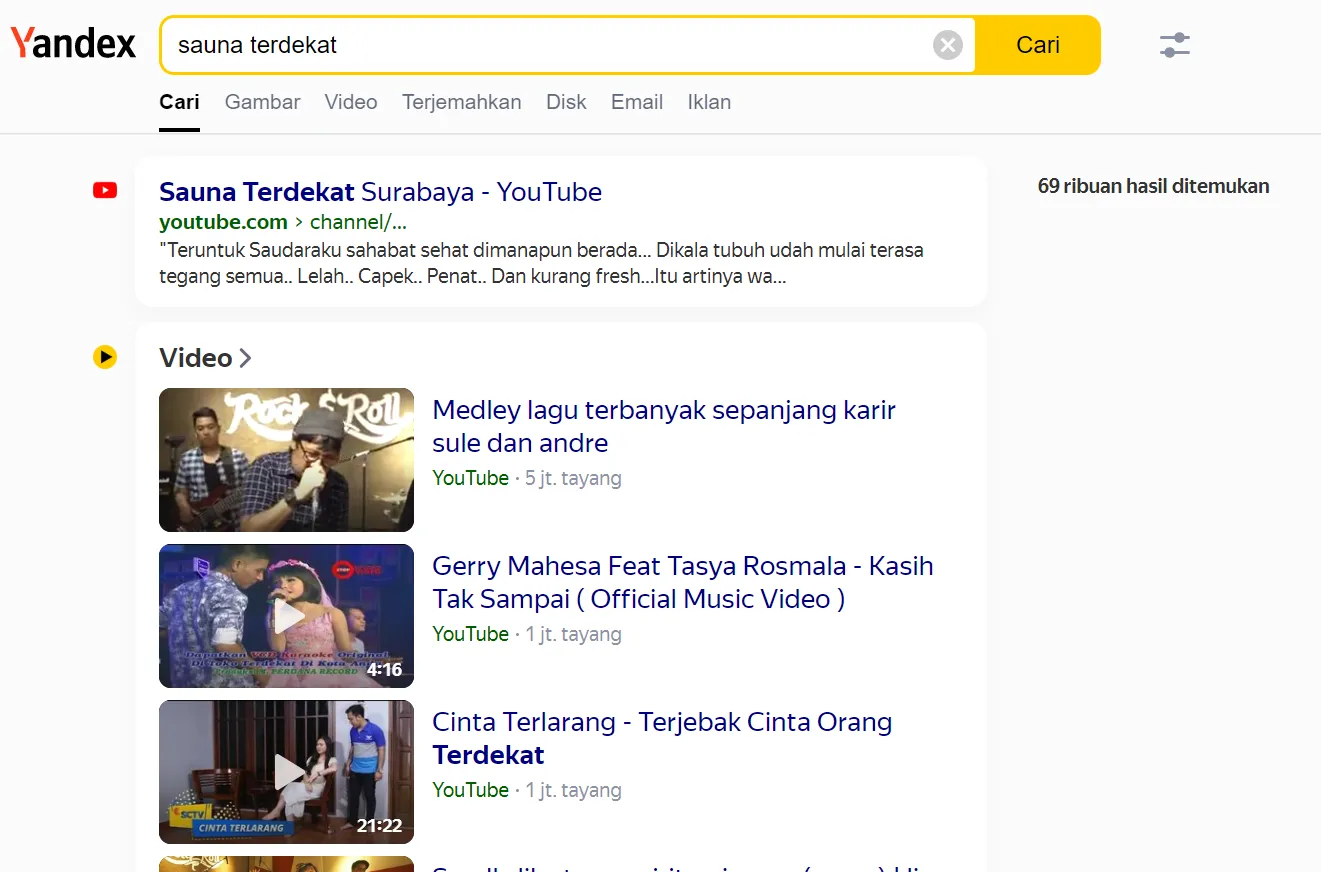The image size is (1321, 872).
Task: Click the play overlay on the Gerry Mahesa video
Action: point(286,616)
